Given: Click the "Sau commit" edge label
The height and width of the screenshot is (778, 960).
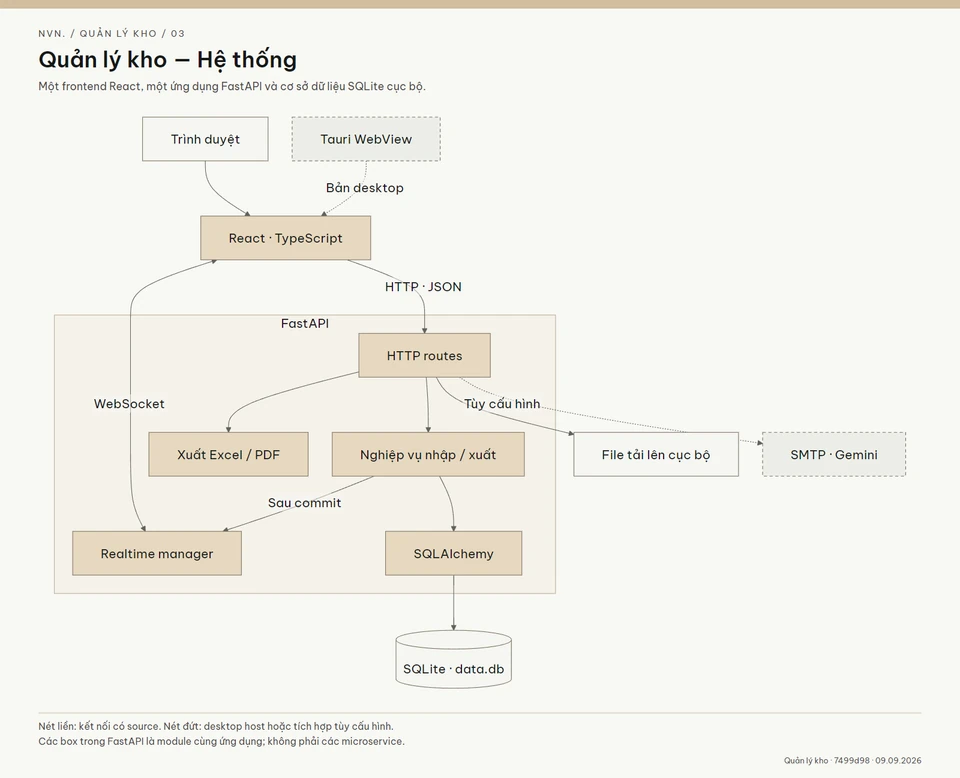Looking at the screenshot, I should pos(304,503).
